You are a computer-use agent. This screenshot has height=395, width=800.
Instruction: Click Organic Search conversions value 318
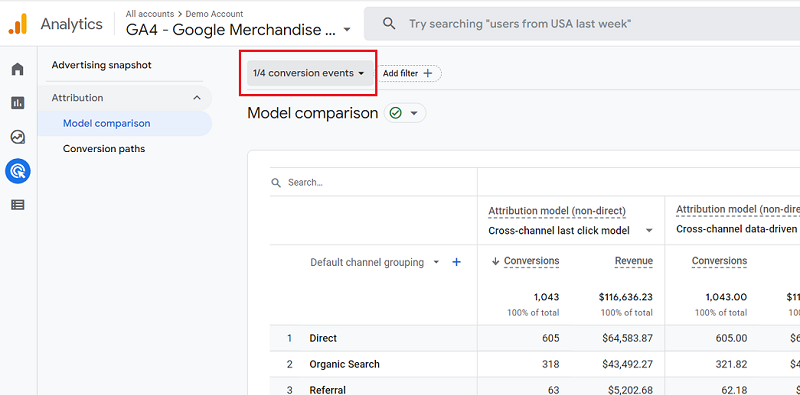pyautogui.click(x=551, y=364)
